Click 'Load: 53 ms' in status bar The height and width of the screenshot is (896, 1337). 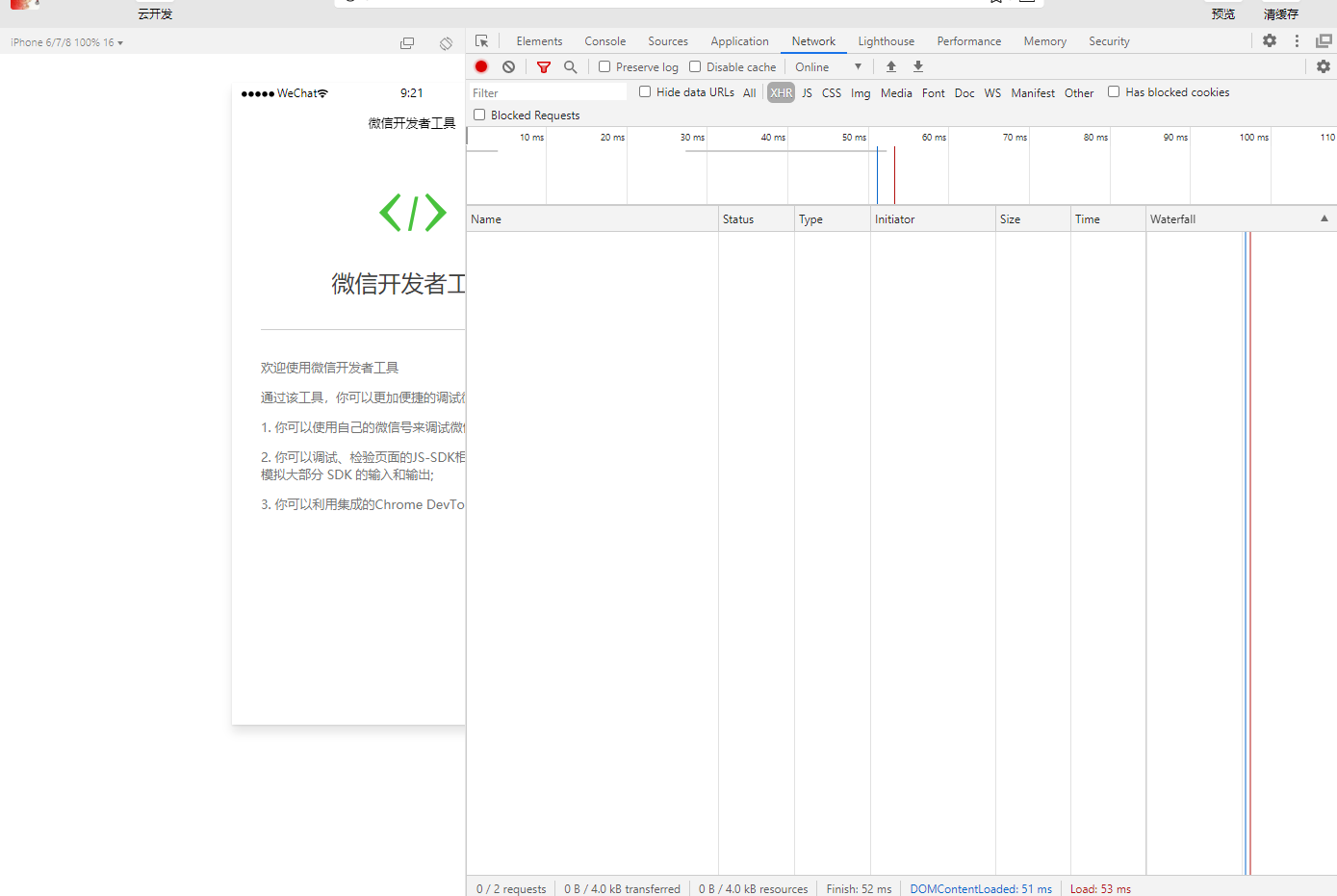click(1100, 888)
